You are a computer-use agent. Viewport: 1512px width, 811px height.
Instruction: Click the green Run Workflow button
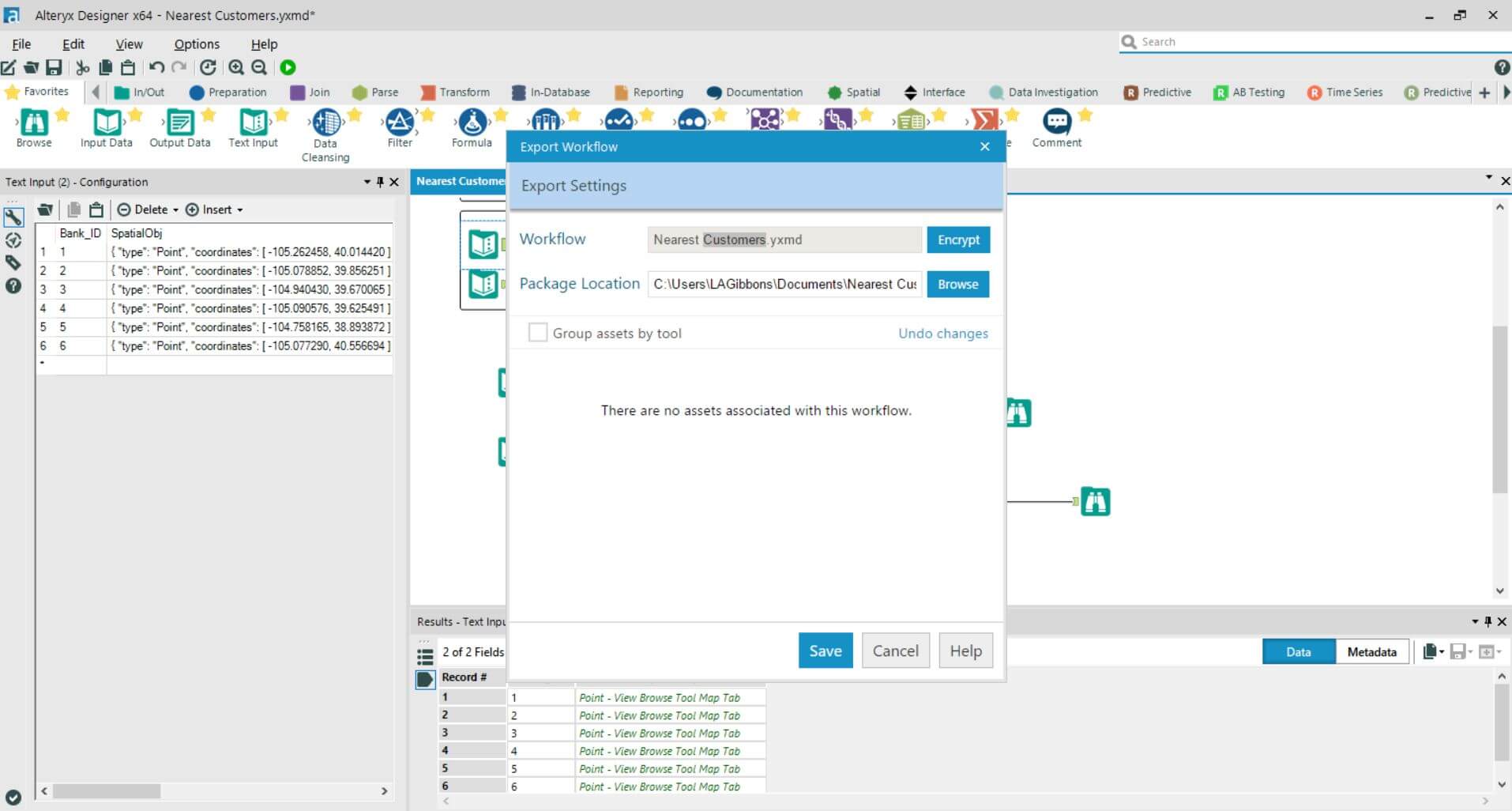pyautogui.click(x=288, y=68)
